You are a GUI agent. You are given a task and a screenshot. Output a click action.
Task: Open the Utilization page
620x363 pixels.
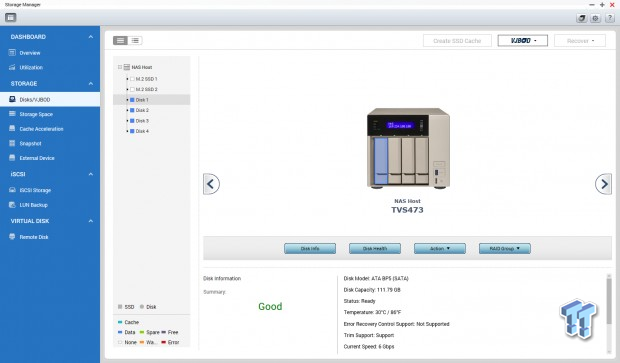(31, 67)
